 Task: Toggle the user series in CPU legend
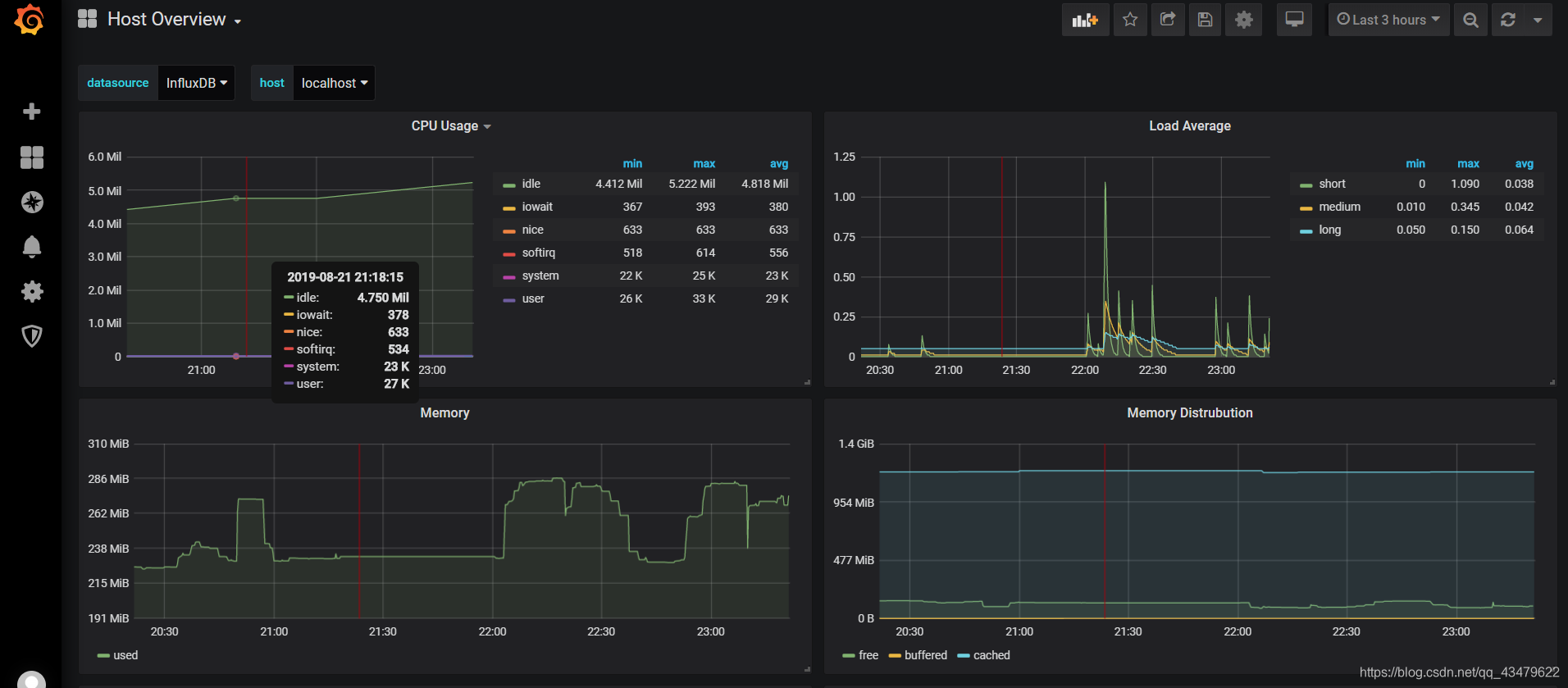pyautogui.click(x=533, y=298)
